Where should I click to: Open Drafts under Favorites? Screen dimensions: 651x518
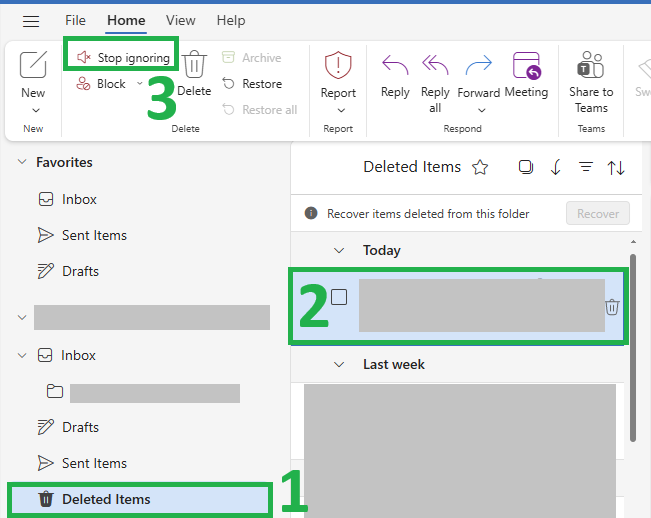[x=68, y=271]
